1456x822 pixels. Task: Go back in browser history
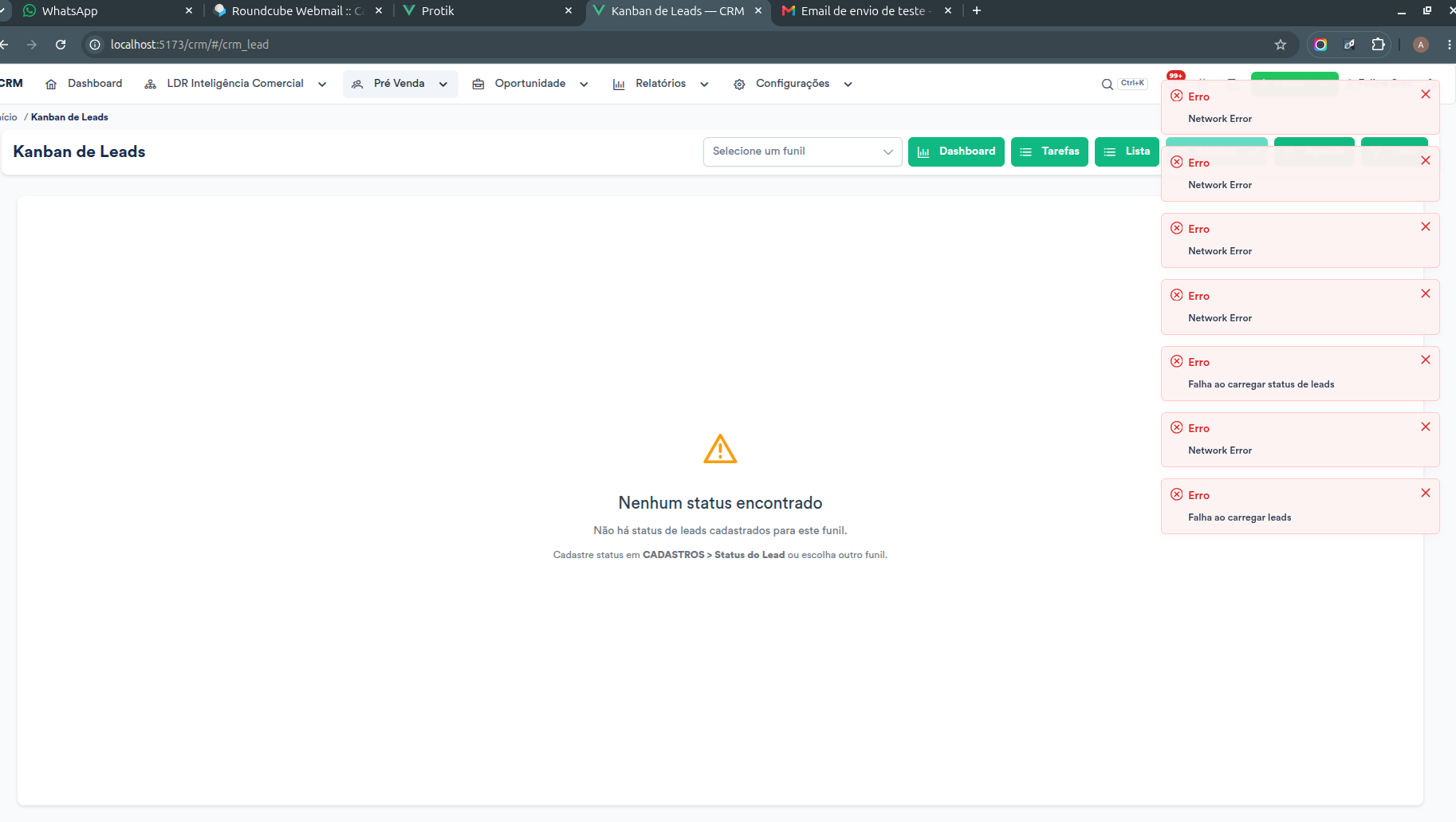tap(4, 45)
